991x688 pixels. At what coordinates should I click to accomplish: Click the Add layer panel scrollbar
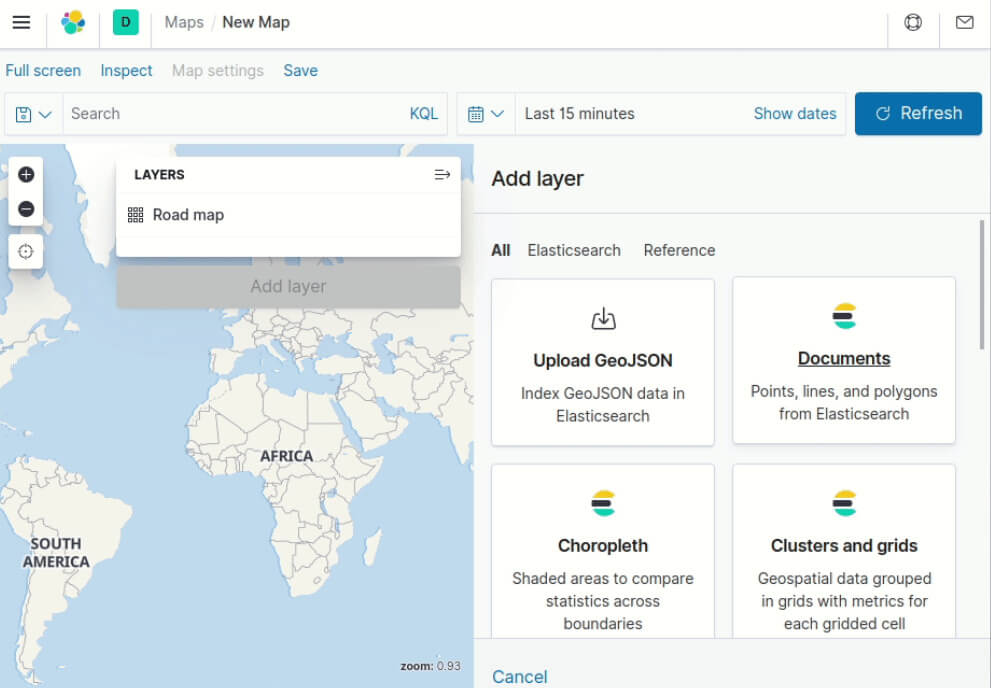(x=982, y=285)
